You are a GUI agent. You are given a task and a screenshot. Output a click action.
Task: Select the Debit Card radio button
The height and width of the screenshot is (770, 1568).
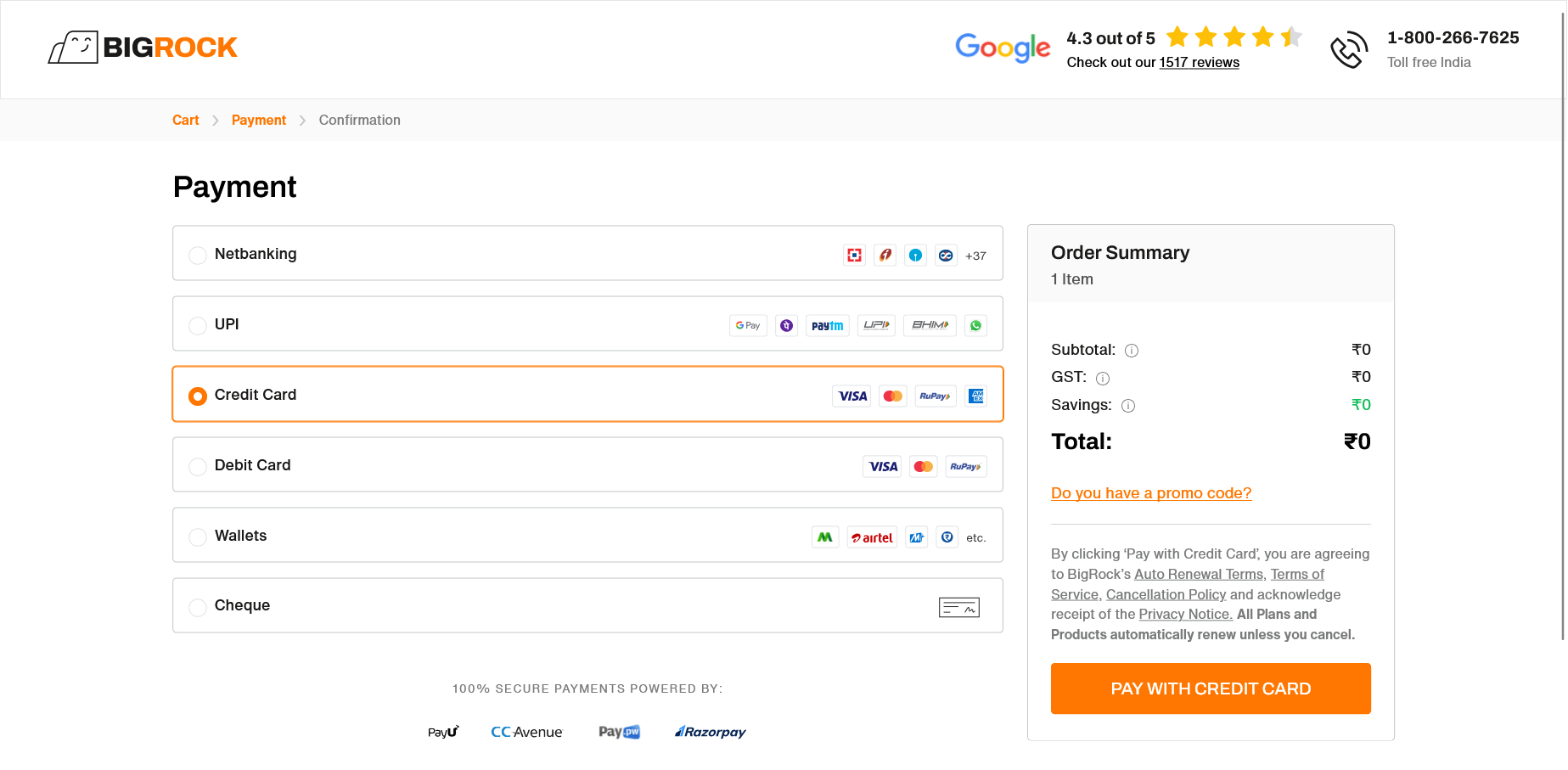(198, 467)
